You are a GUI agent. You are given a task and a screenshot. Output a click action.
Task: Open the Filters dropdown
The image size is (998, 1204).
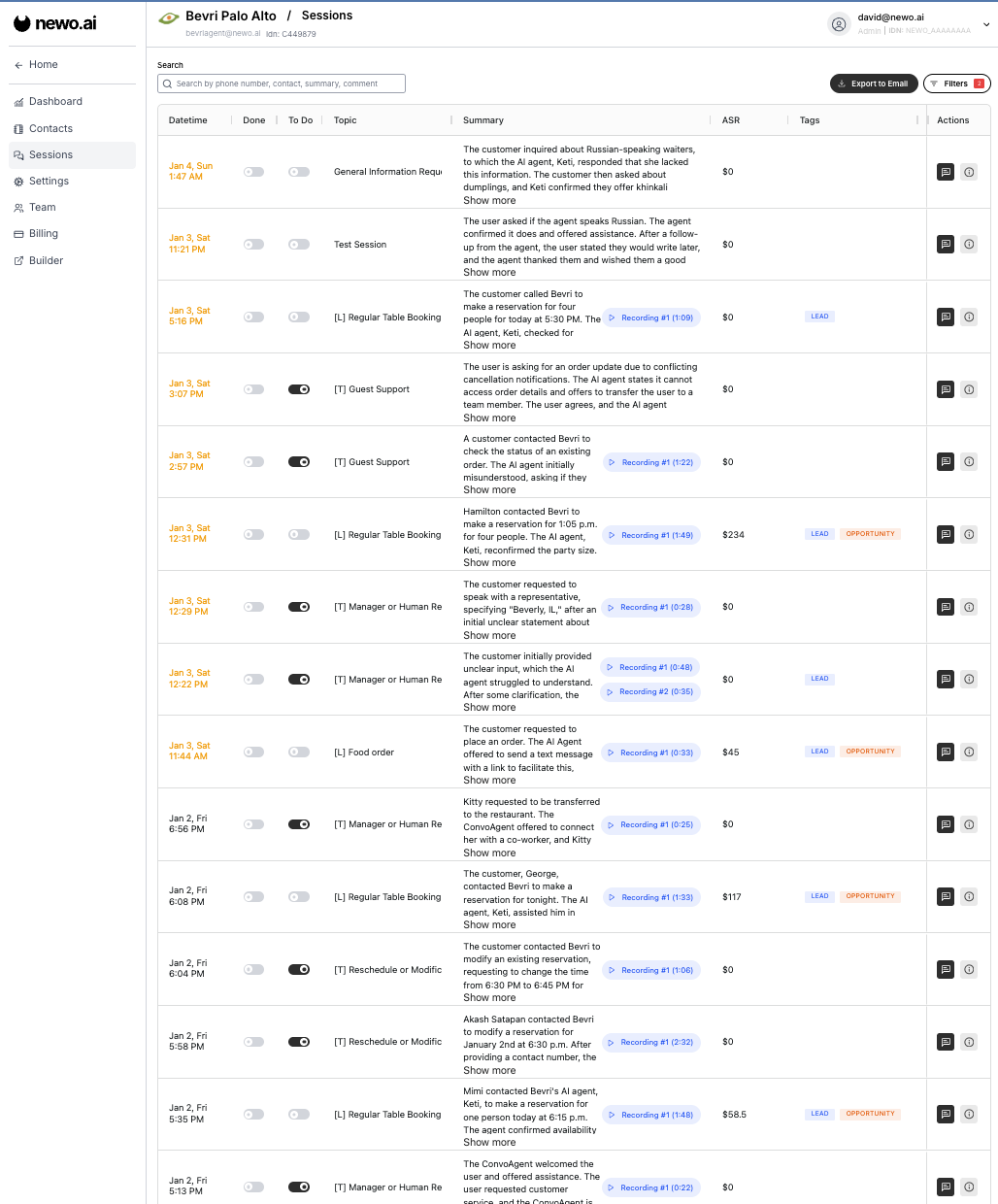[956, 84]
